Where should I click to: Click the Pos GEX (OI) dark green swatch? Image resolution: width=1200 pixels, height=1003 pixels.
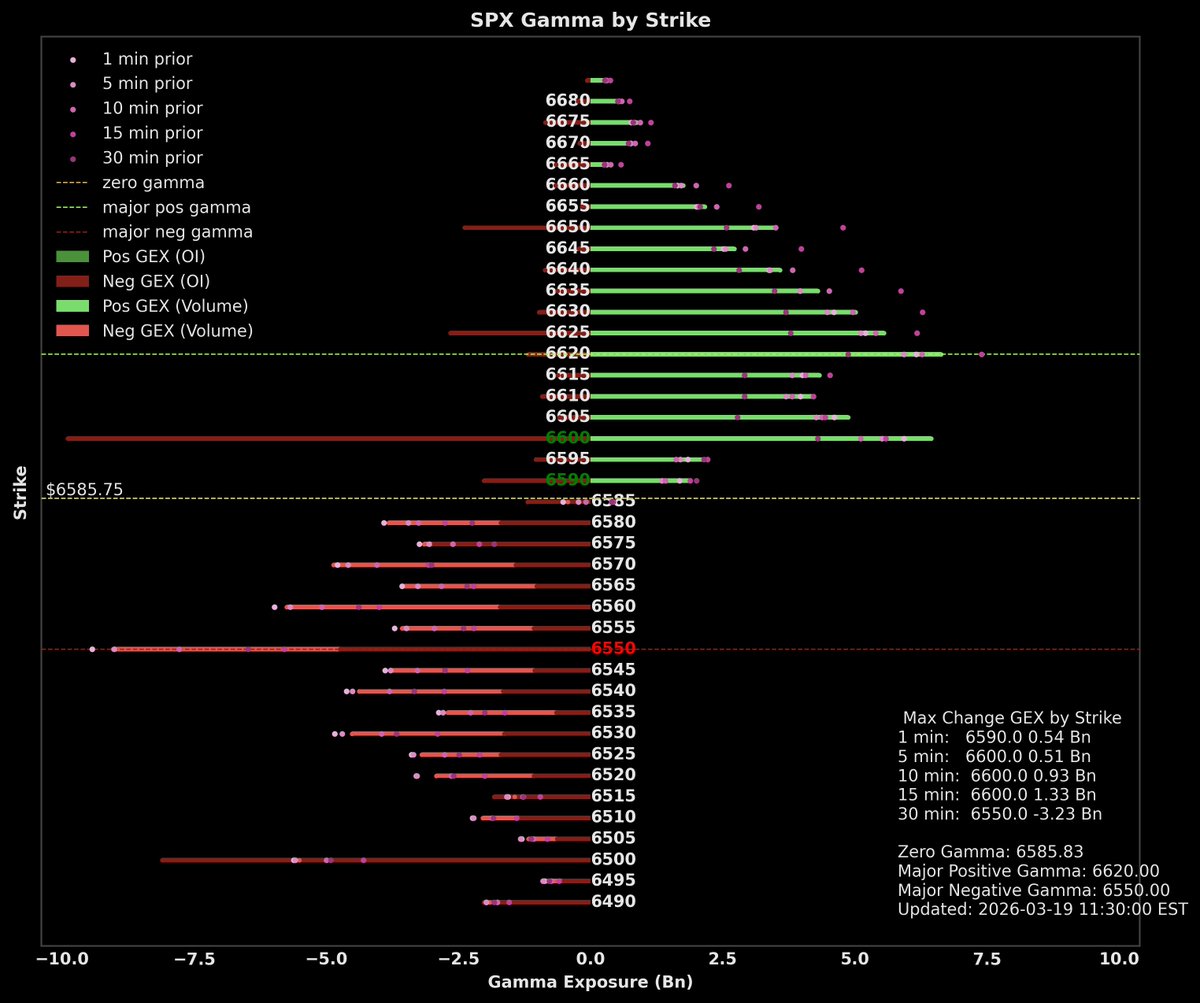(72, 257)
